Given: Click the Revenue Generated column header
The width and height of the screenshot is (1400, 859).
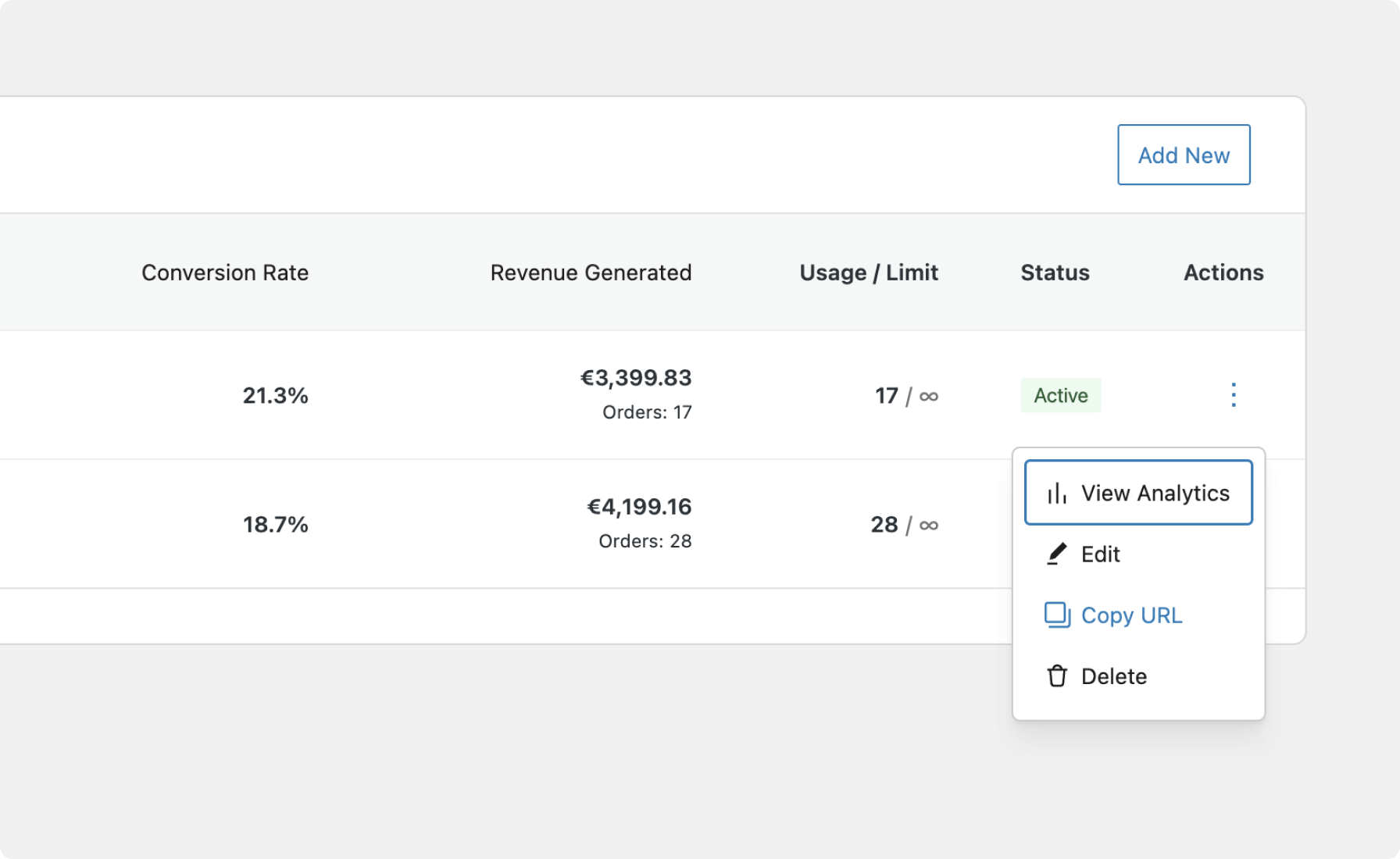Looking at the screenshot, I should point(591,273).
